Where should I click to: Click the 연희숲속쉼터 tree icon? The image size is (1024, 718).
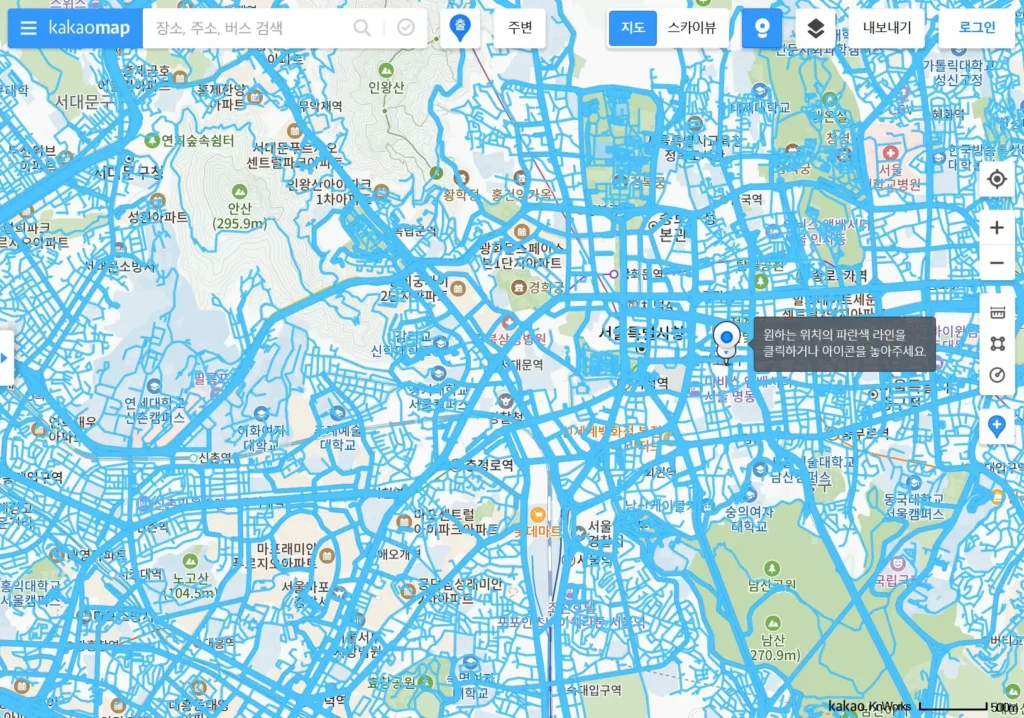coord(152,140)
